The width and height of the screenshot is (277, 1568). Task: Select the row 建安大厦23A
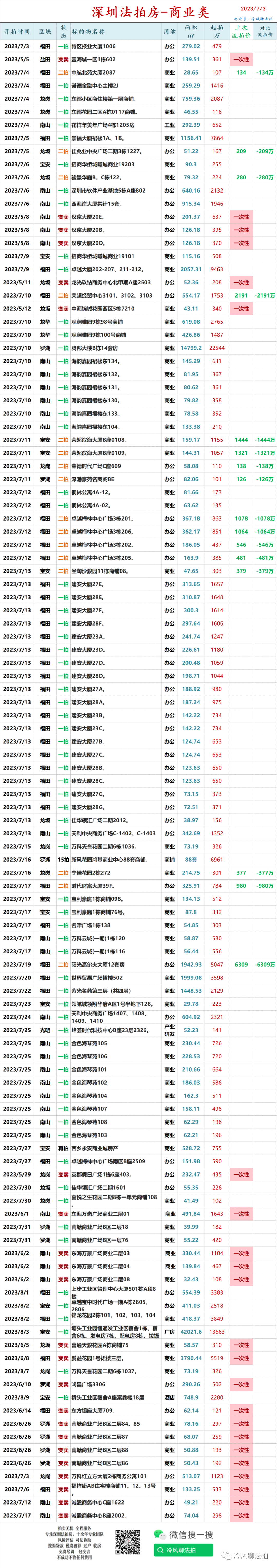[138, 637]
